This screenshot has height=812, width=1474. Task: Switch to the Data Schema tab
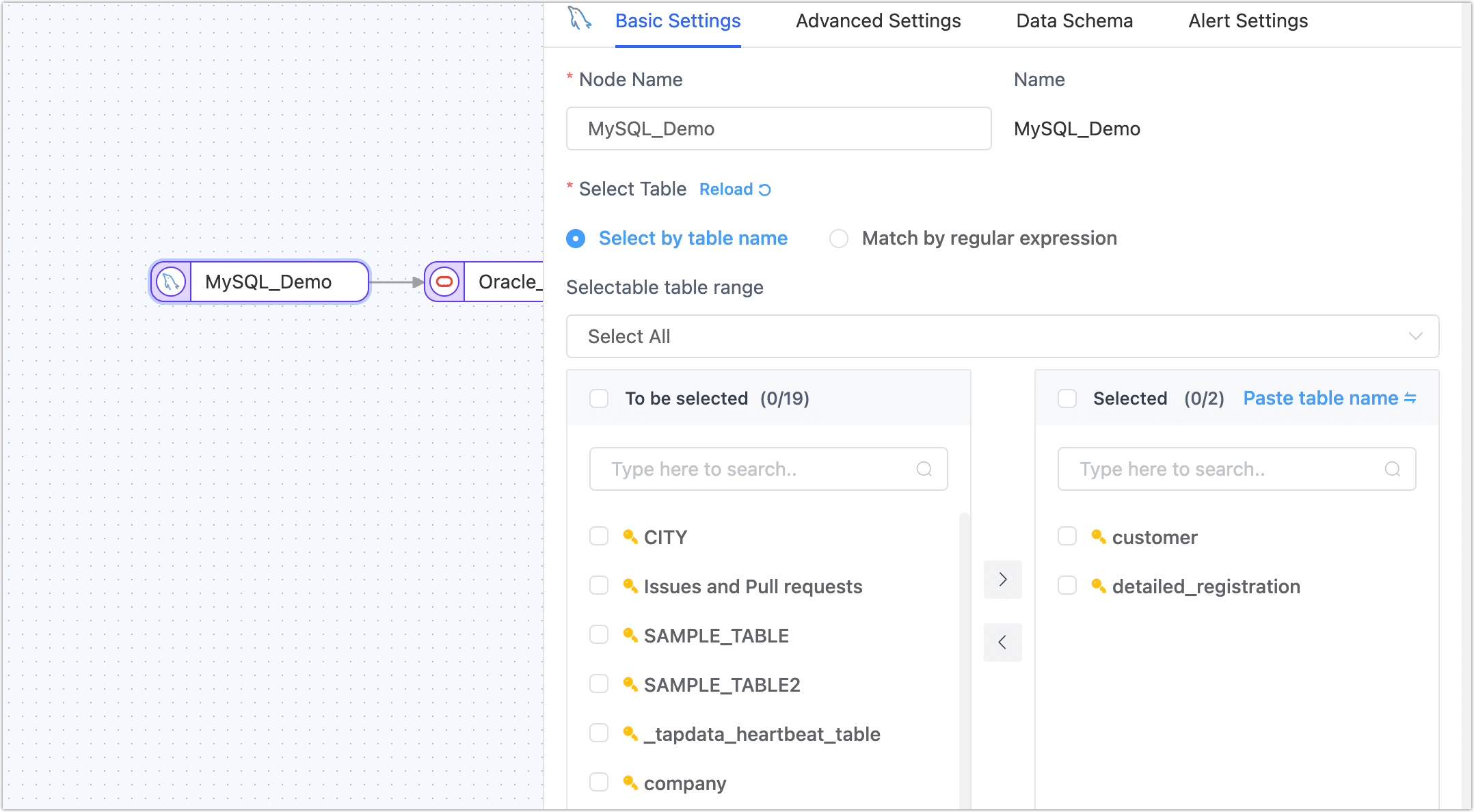(1074, 21)
